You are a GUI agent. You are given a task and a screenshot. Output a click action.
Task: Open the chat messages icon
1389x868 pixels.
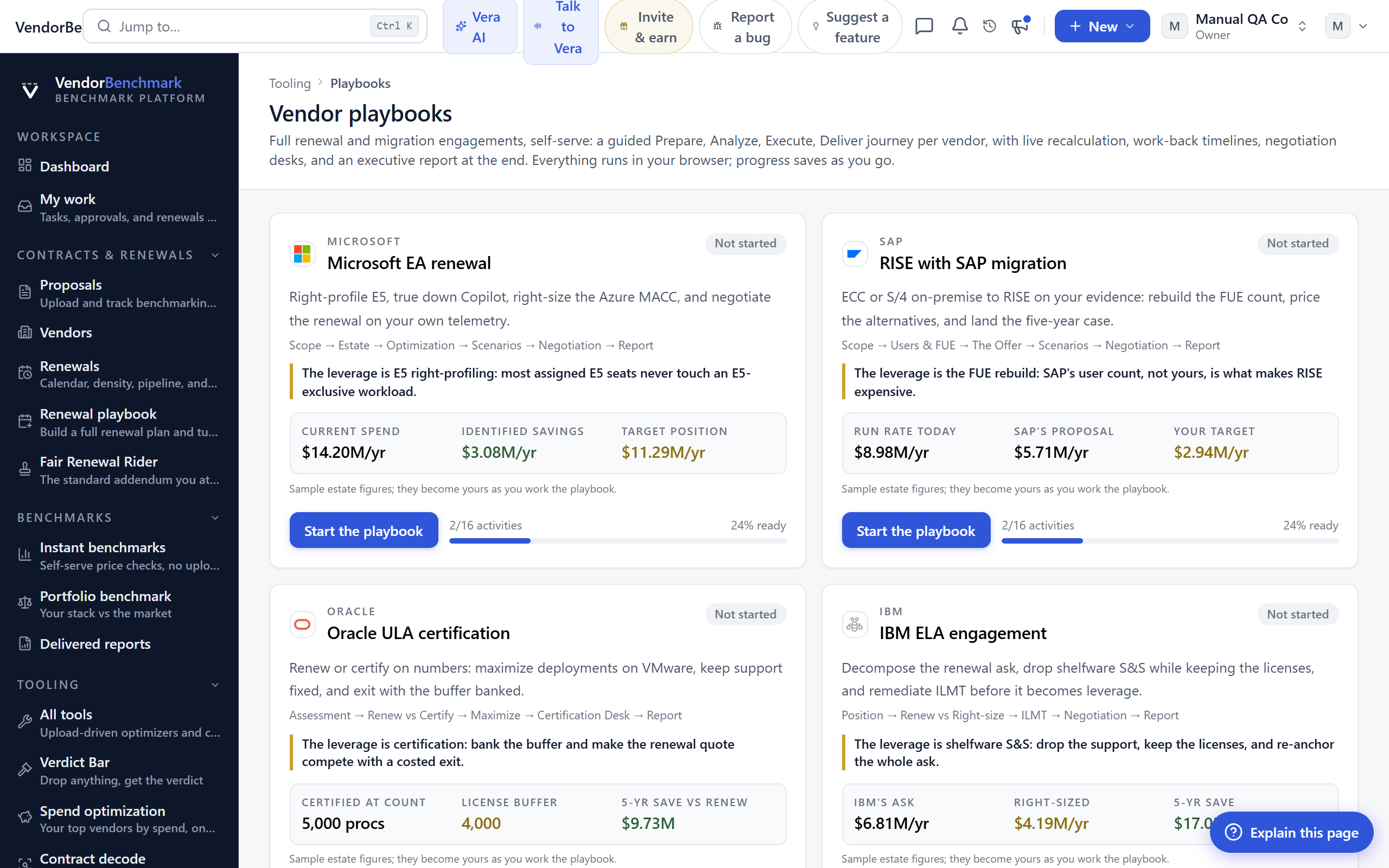tap(924, 26)
